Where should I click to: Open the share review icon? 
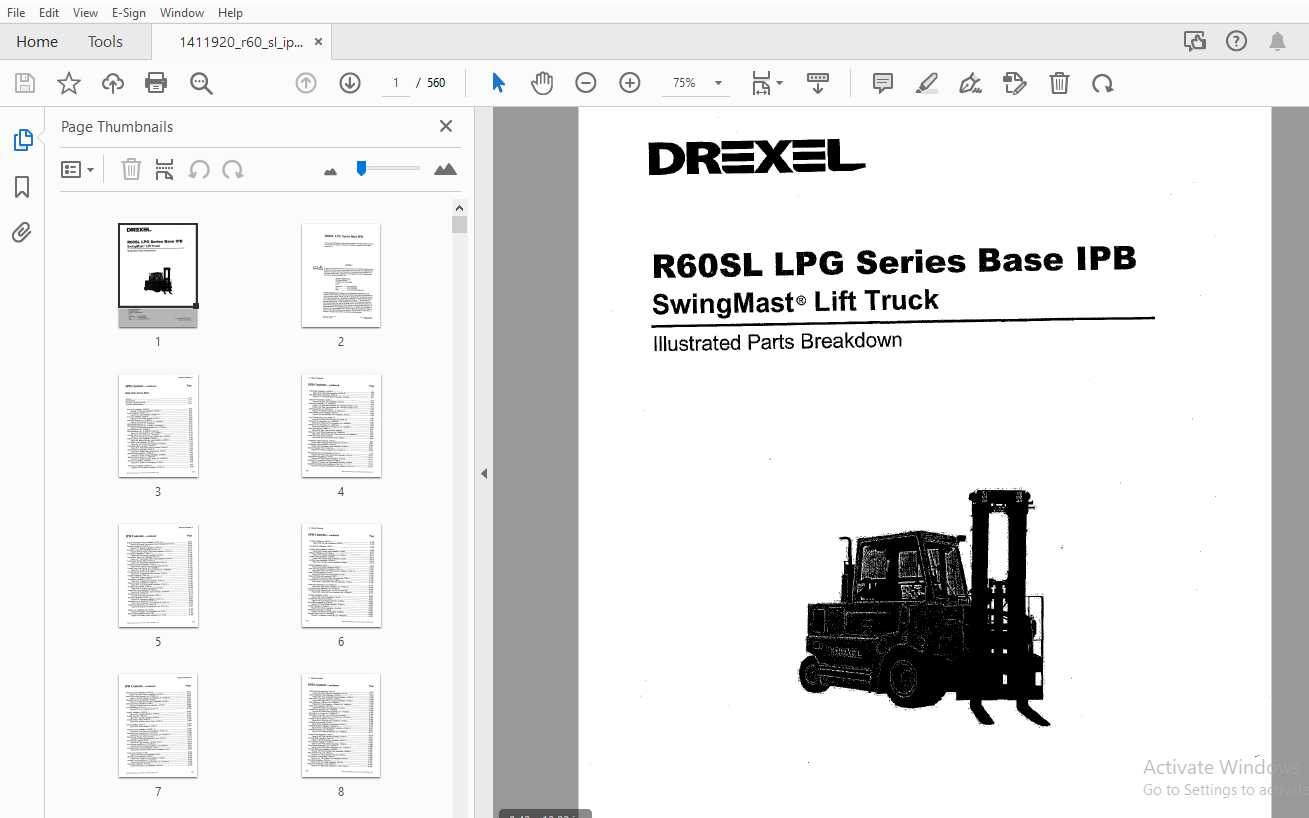click(1194, 41)
